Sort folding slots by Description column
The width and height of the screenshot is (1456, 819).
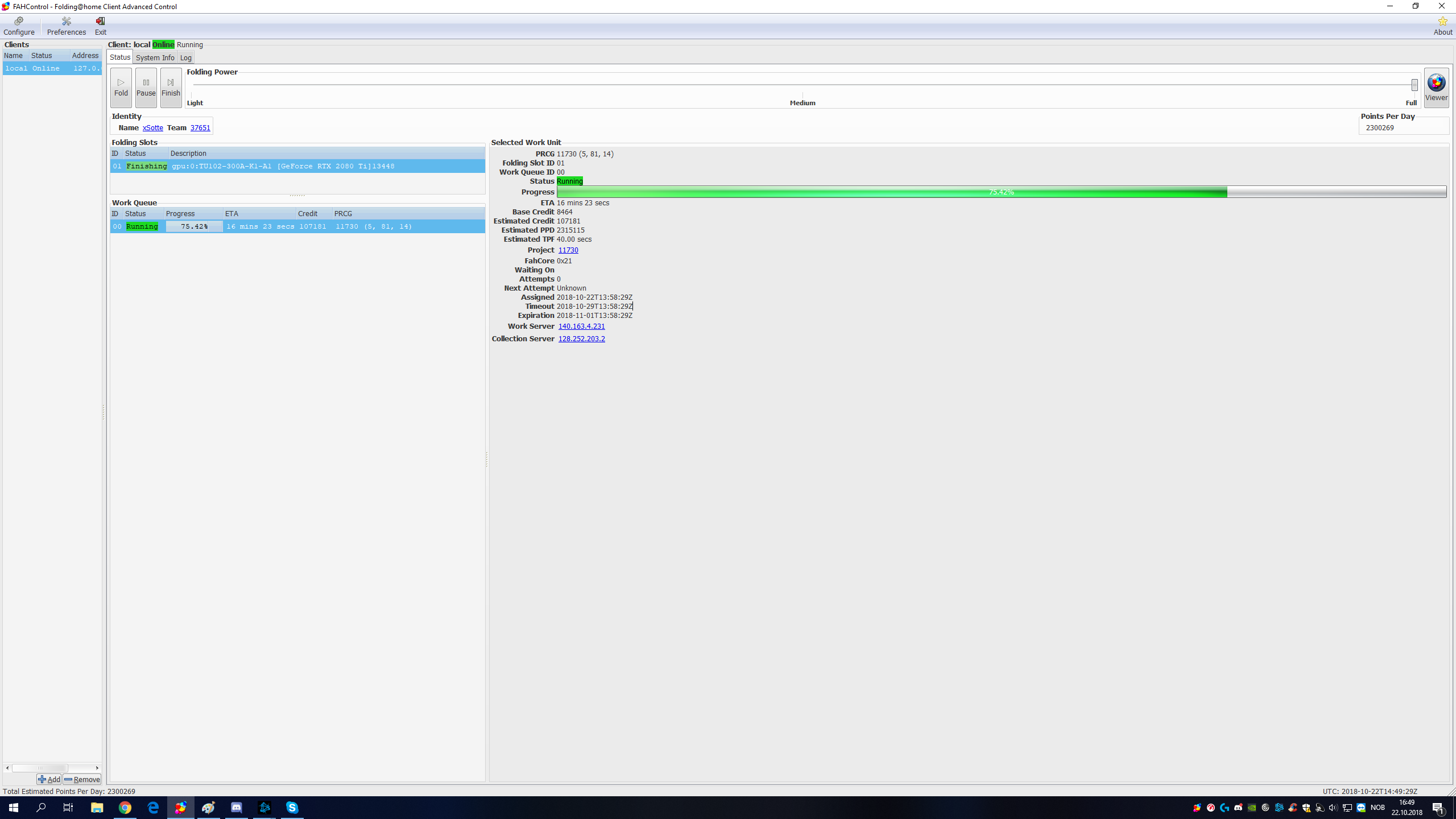pos(326,153)
